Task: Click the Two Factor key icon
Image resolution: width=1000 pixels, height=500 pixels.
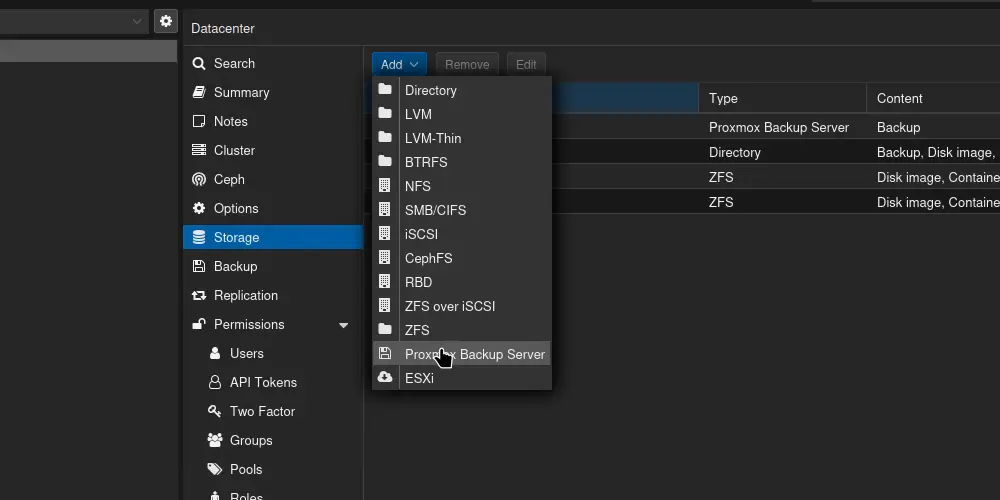Action: [215, 411]
